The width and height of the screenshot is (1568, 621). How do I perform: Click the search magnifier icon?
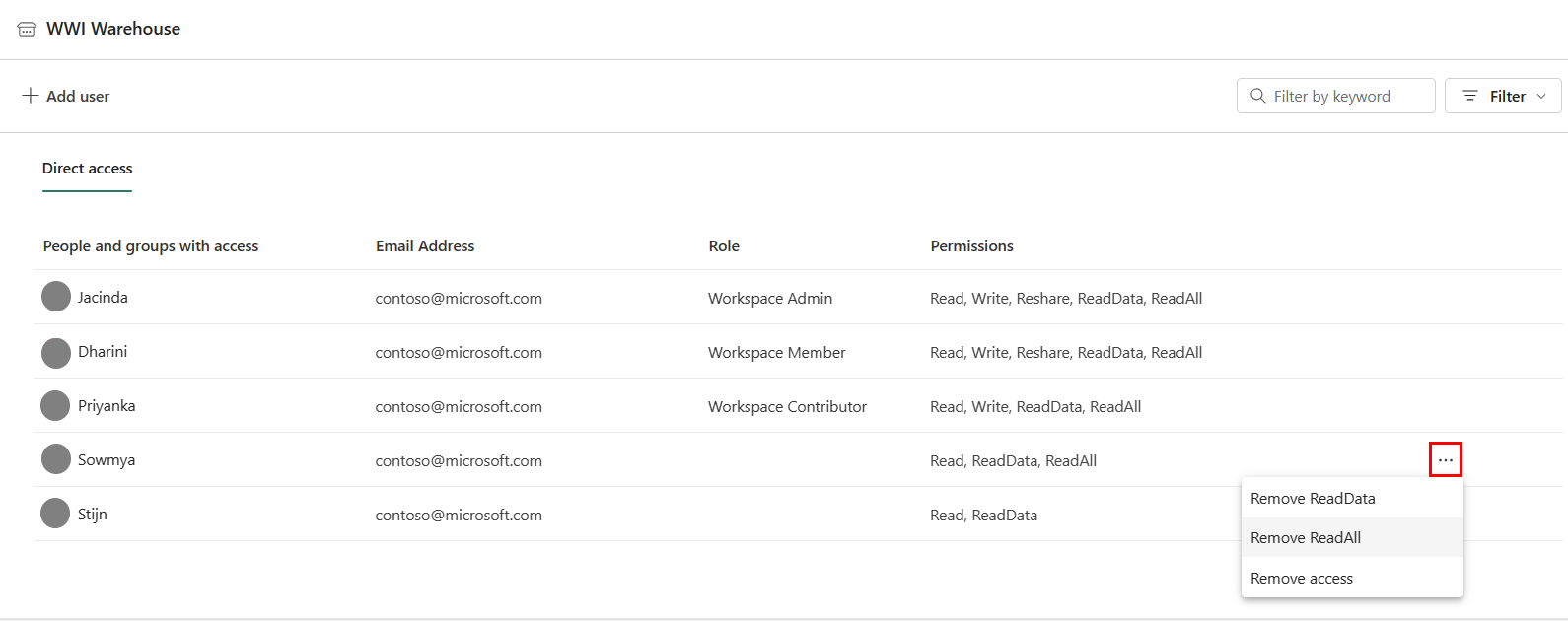(x=1257, y=96)
